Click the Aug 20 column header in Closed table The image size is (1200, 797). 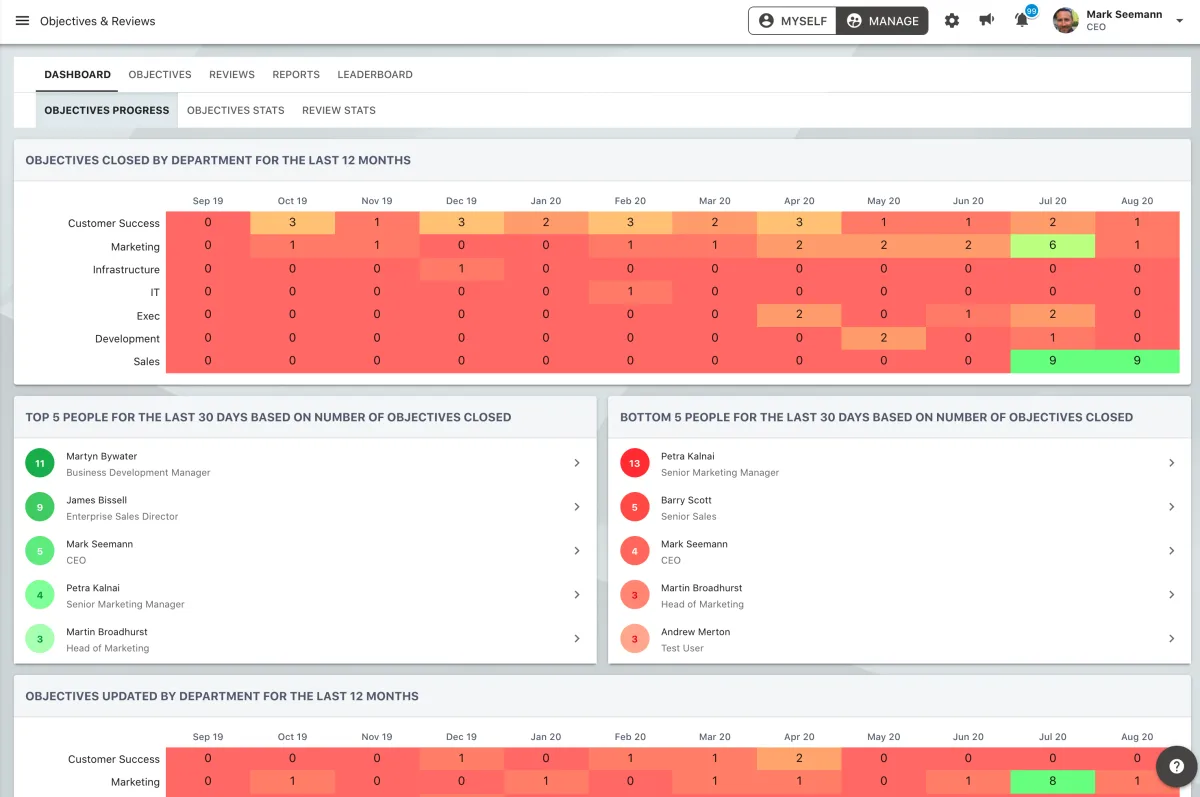1137,201
